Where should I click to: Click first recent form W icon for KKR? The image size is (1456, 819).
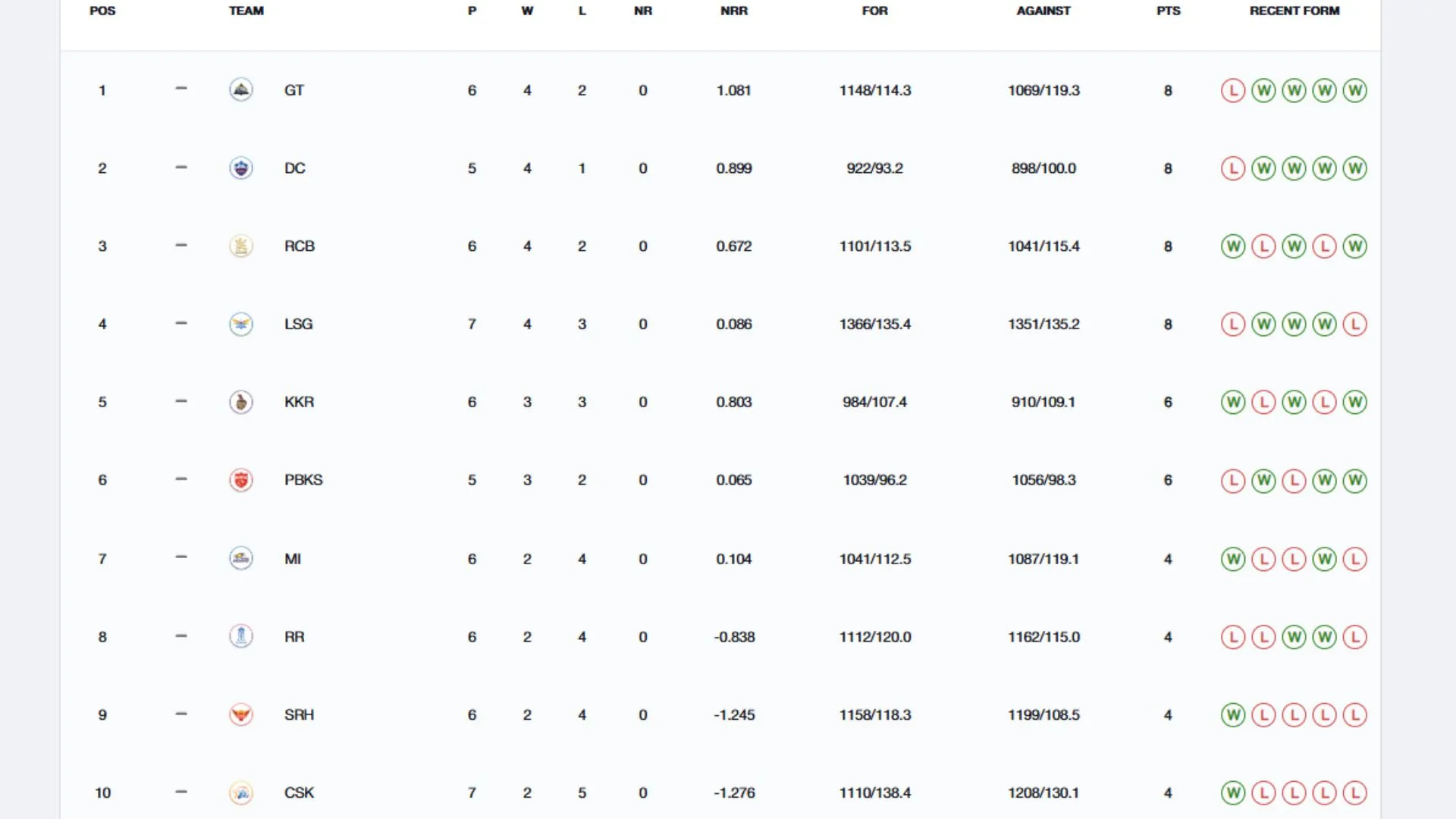click(x=1233, y=402)
